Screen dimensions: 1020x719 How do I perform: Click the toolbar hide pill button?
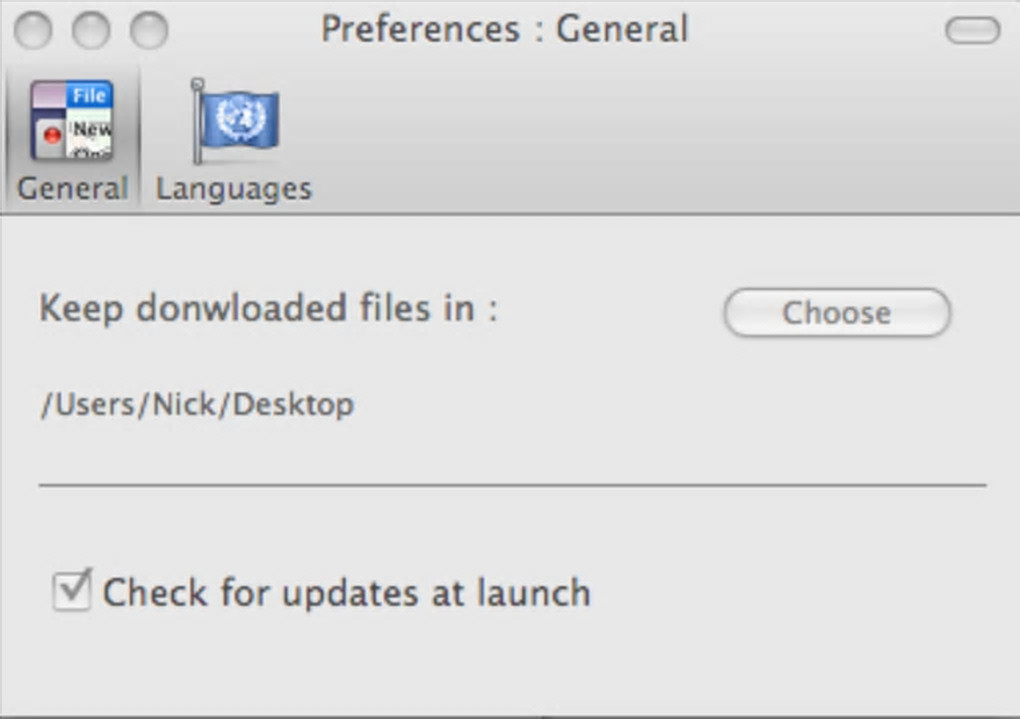pyautogui.click(x=972, y=31)
